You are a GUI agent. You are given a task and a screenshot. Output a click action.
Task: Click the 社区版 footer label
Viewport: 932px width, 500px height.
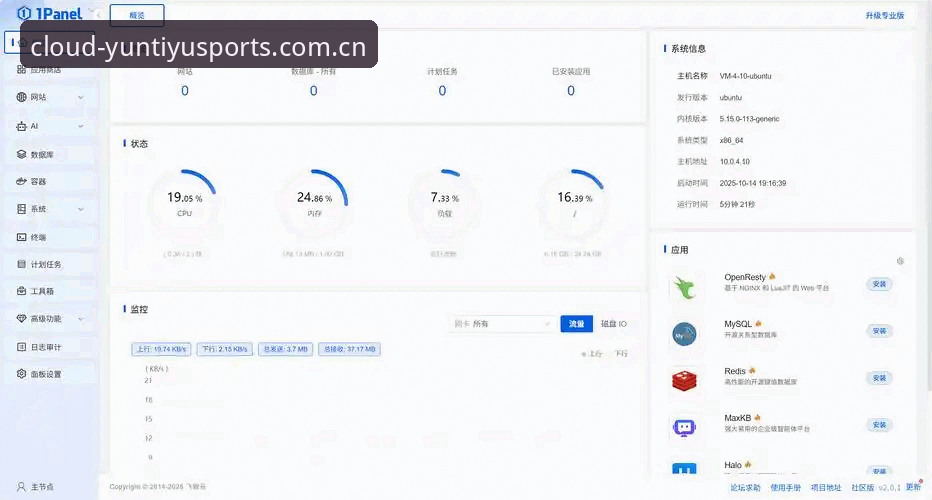point(862,488)
